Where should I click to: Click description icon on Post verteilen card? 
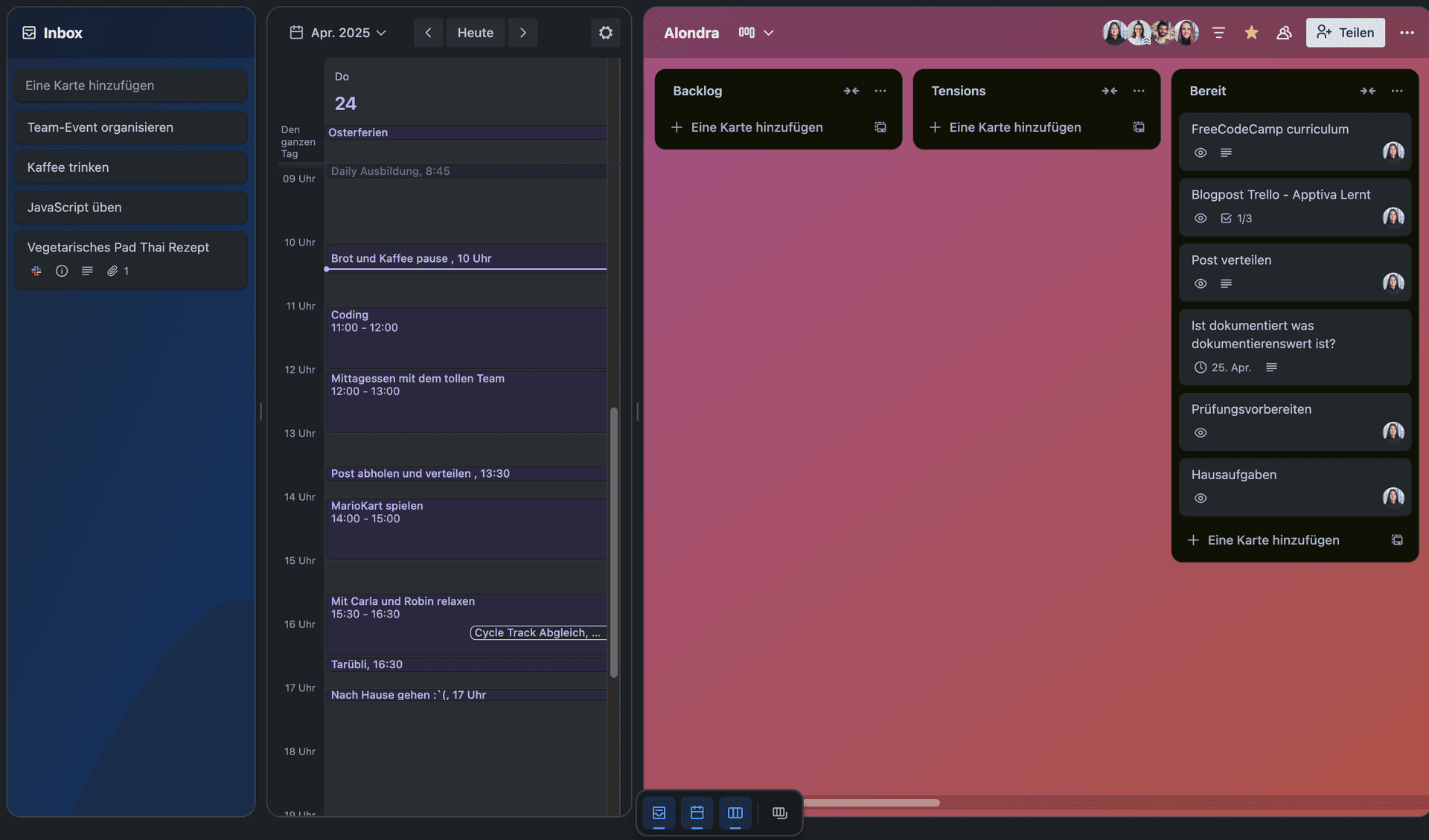[1226, 283]
